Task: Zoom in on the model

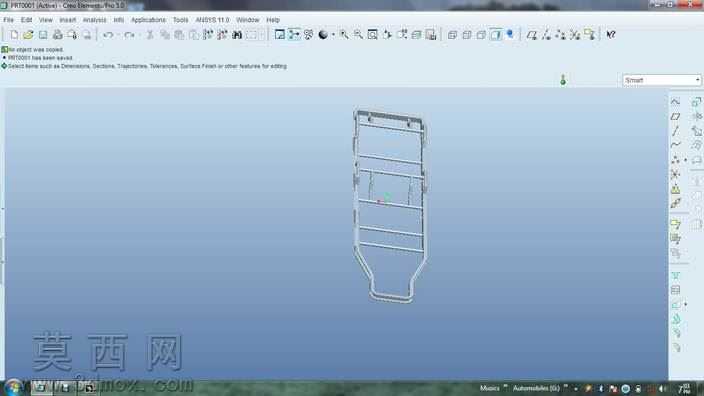Action: (x=344, y=35)
